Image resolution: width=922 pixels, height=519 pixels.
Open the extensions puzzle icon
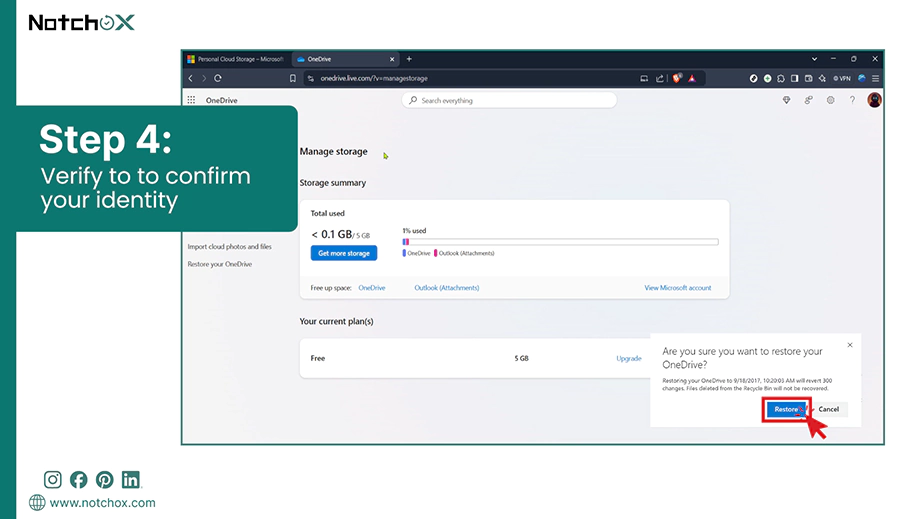(781, 78)
